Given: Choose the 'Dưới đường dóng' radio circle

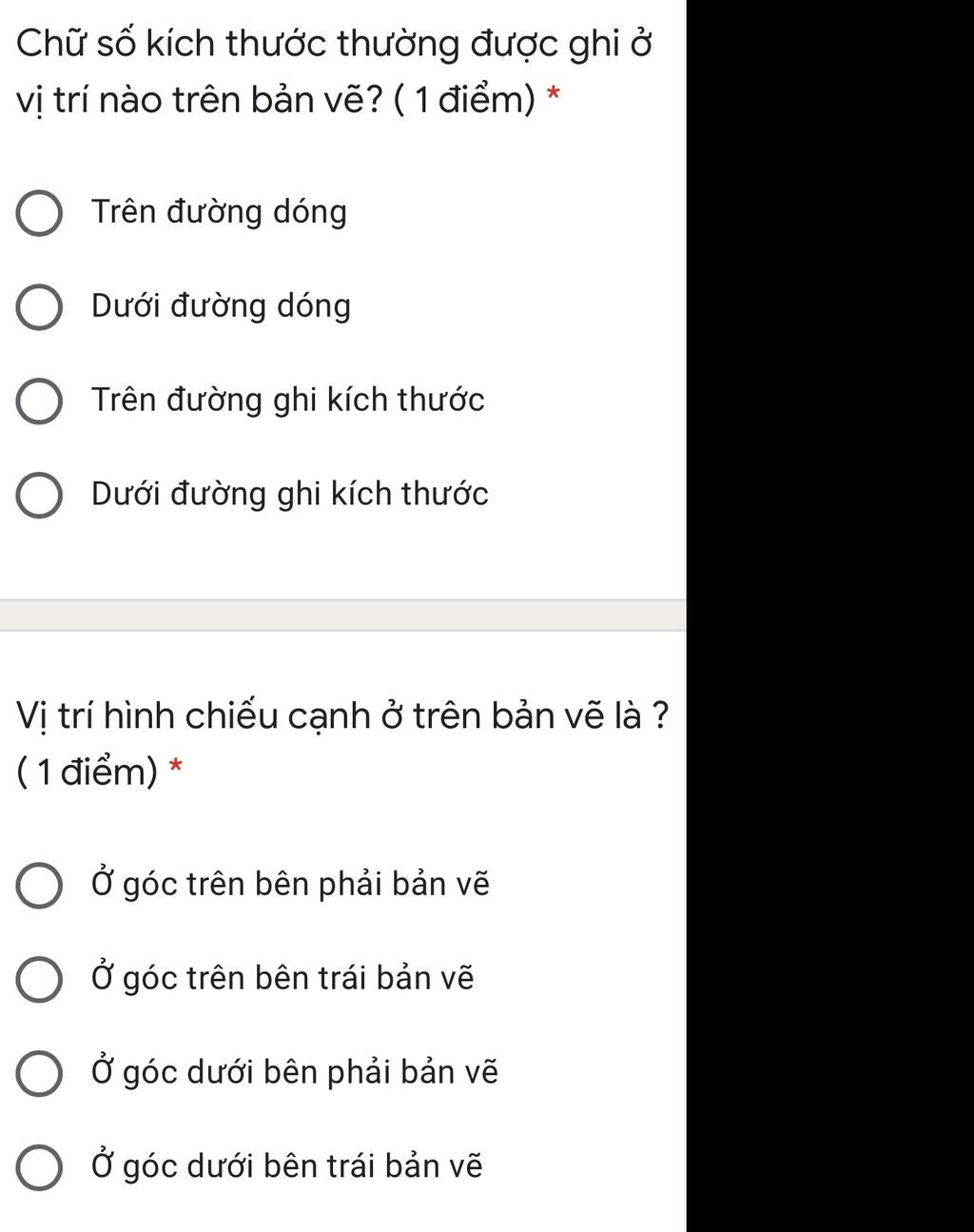Looking at the screenshot, I should (40, 308).
